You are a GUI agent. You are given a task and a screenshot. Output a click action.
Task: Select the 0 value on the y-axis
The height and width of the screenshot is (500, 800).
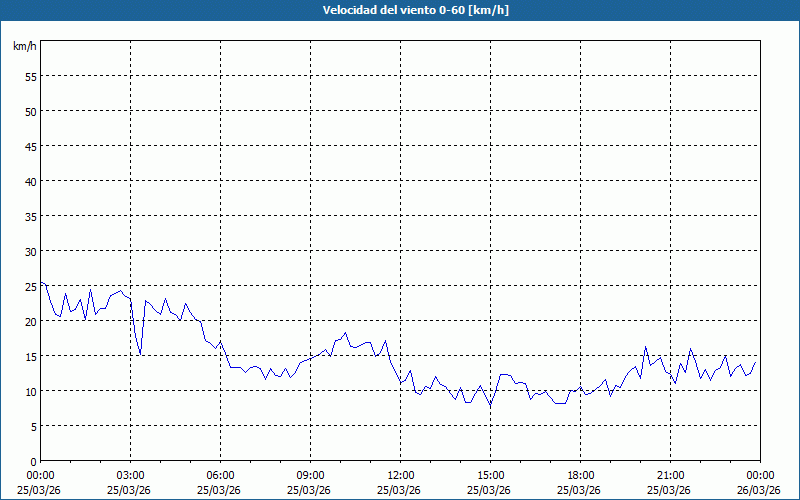coord(33,461)
